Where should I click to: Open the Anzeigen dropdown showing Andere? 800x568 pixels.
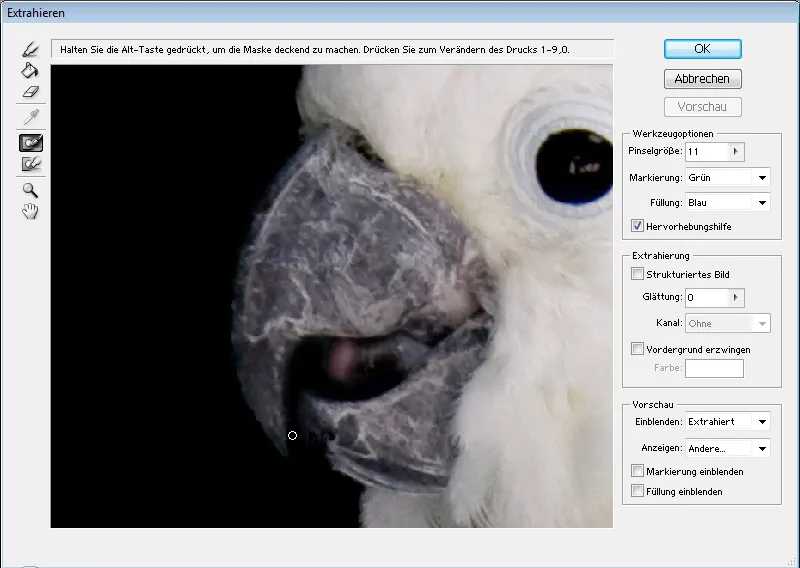pos(728,449)
